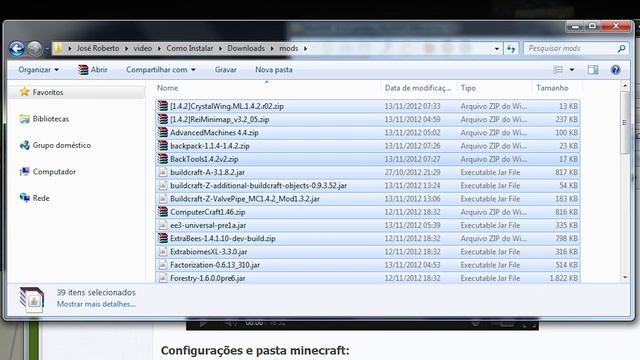Image resolution: width=640 pixels, height=360 pixels.
Task: Click the selection thumbnail in details pane
Action: click(31, 300)
